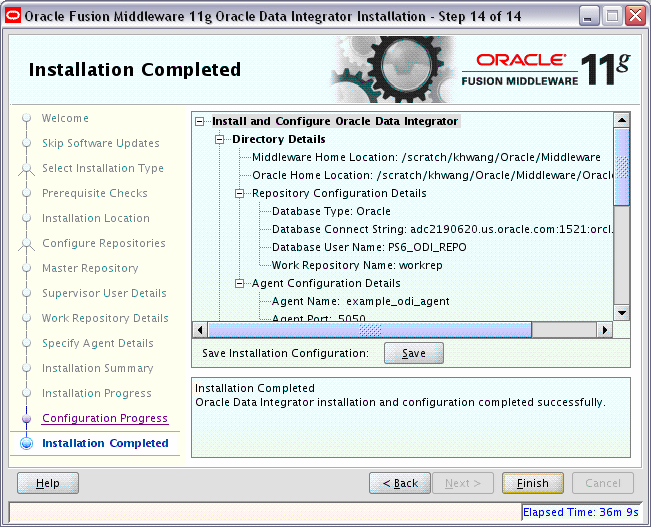Collapse Repository Configuration Details node
This screenshot has height=527, width=651.
click(x=241, y=194)
